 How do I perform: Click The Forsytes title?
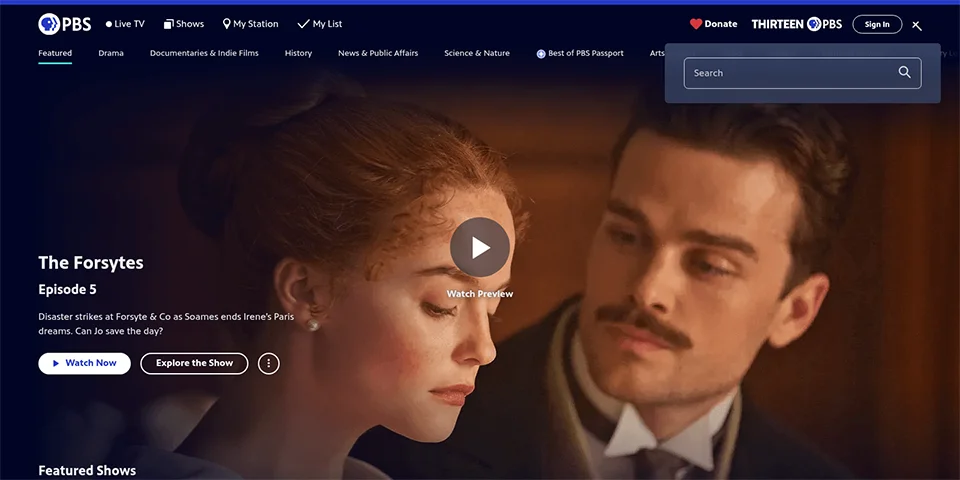[x=91, y=263]
